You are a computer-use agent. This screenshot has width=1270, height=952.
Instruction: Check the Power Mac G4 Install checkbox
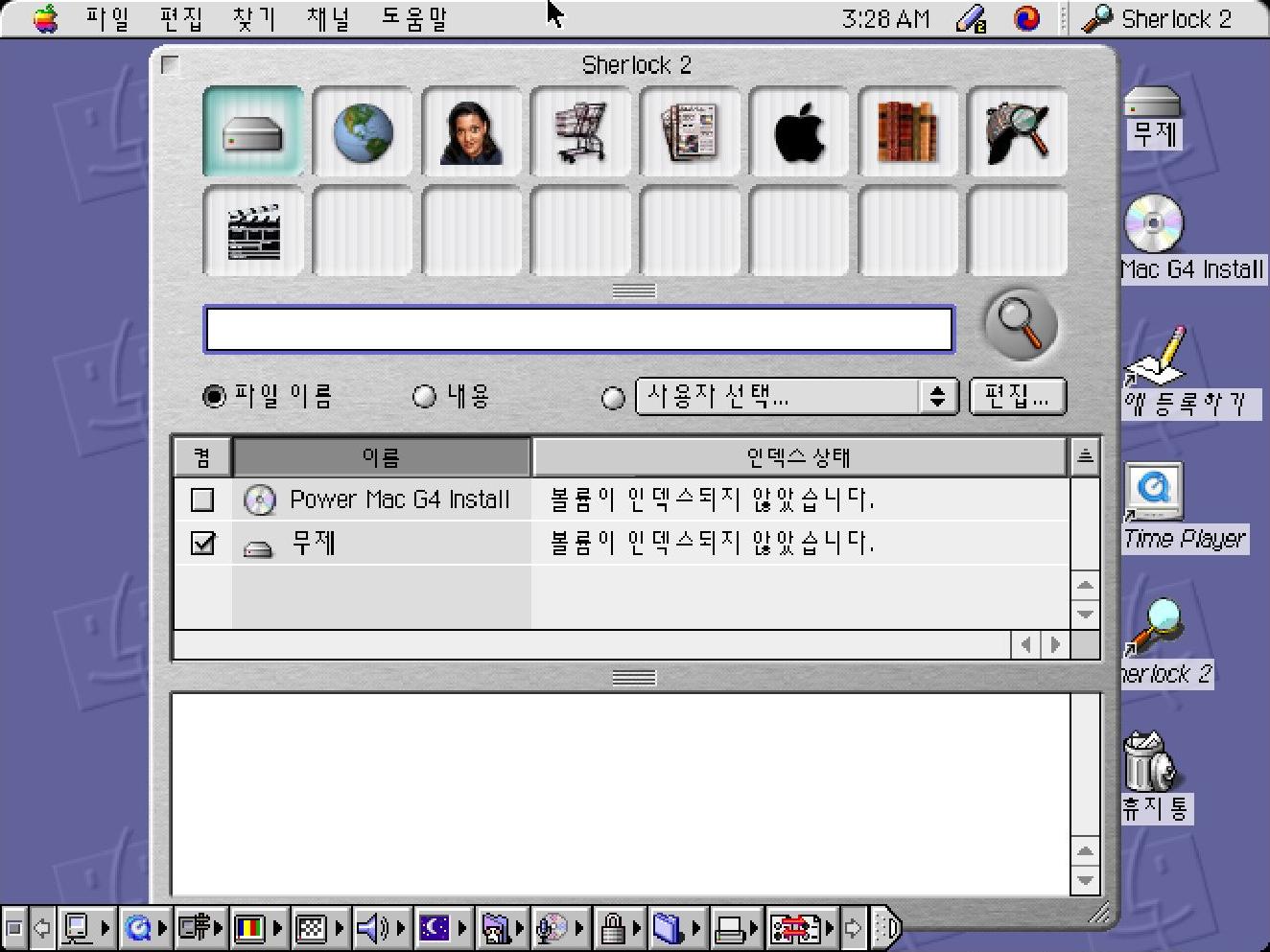(x=202, y=499)
